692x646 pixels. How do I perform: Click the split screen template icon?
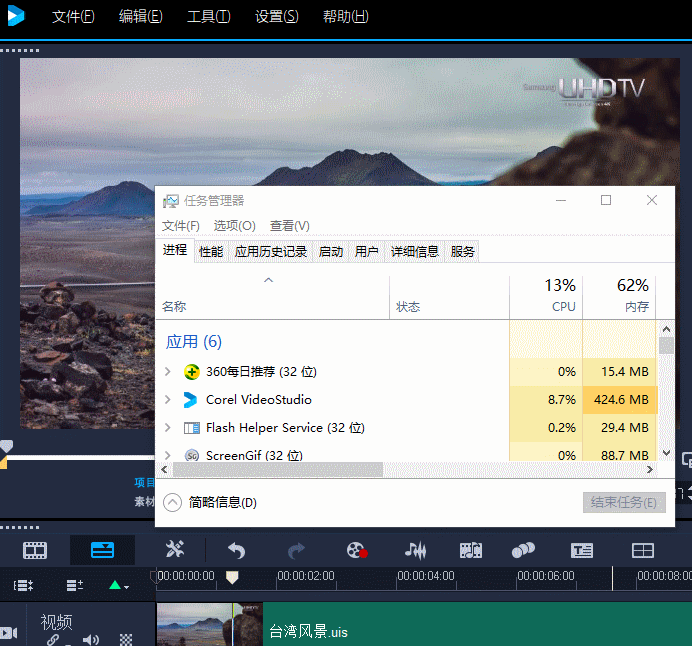(x=642, y=550)
